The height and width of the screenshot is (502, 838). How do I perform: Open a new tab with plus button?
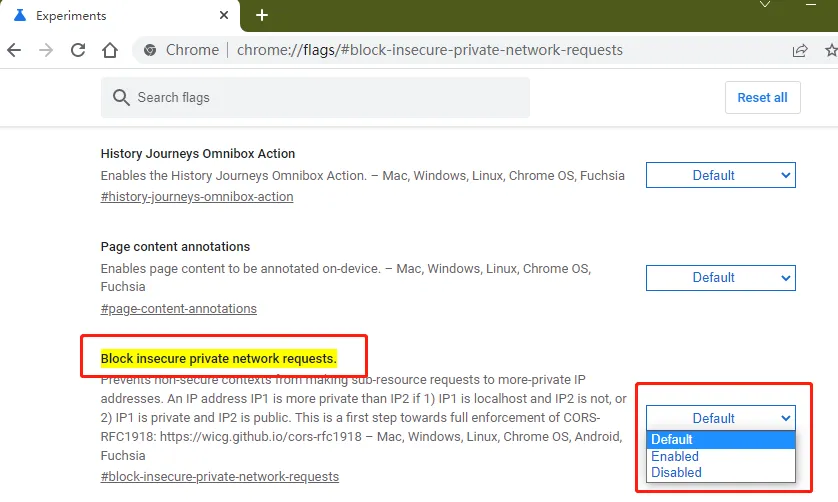(x=262, y=15)
